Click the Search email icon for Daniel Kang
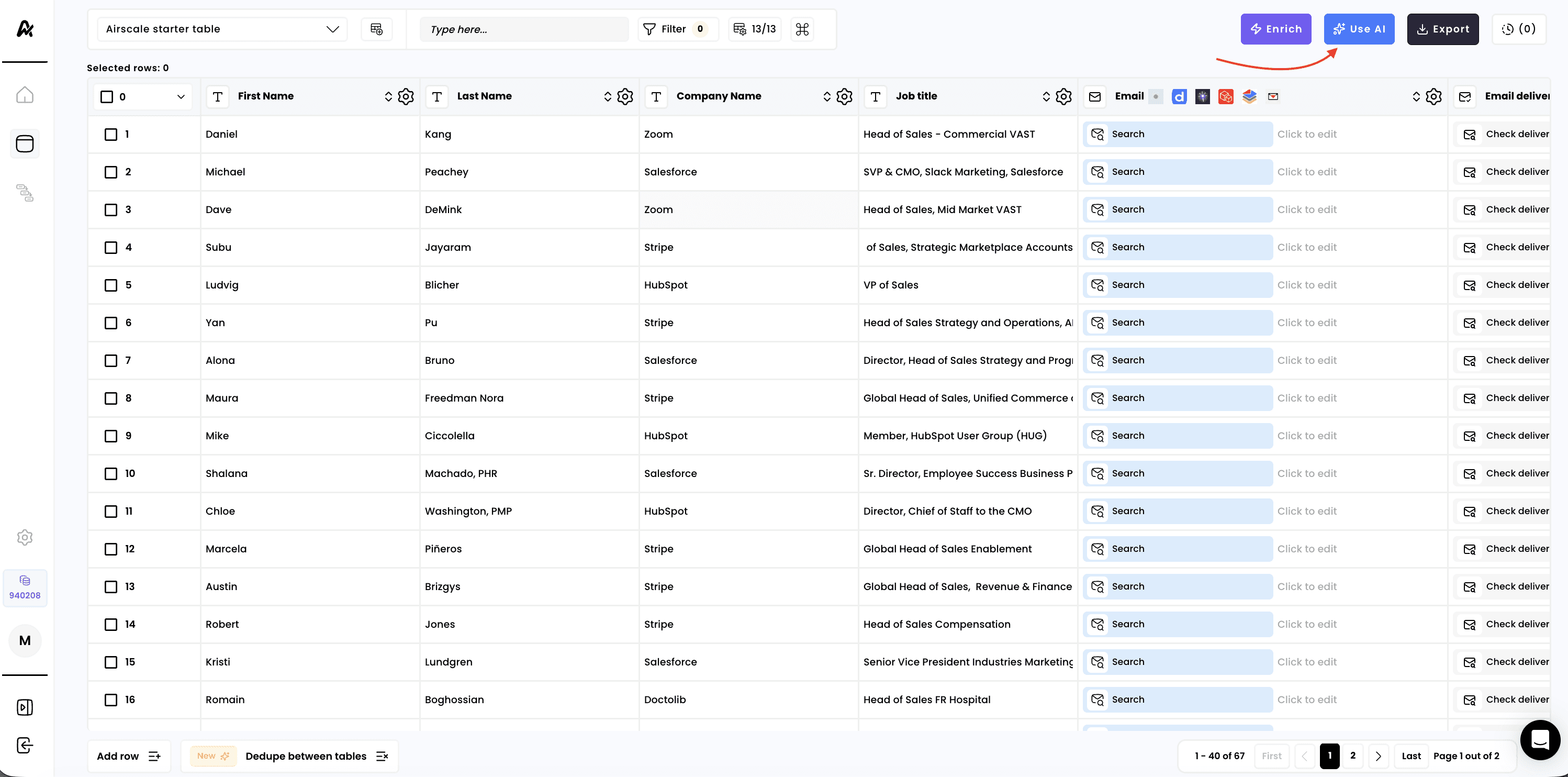 pos(1097,135)
